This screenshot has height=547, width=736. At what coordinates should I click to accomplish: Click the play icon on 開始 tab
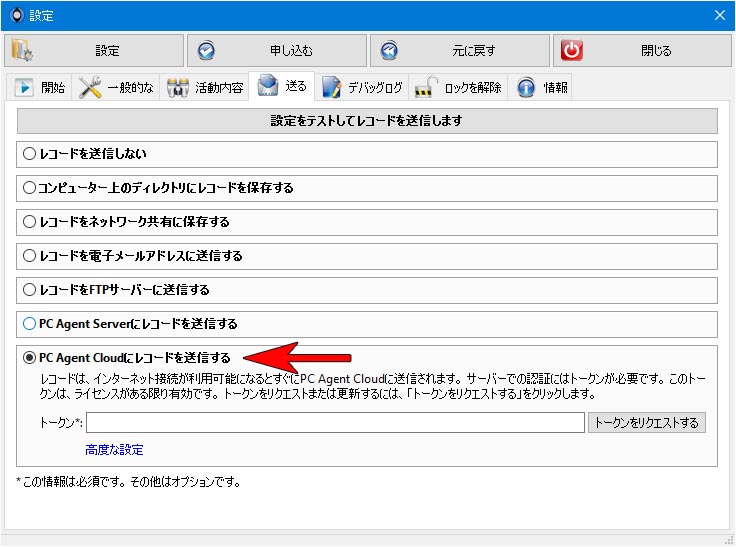tap(23, 87)
